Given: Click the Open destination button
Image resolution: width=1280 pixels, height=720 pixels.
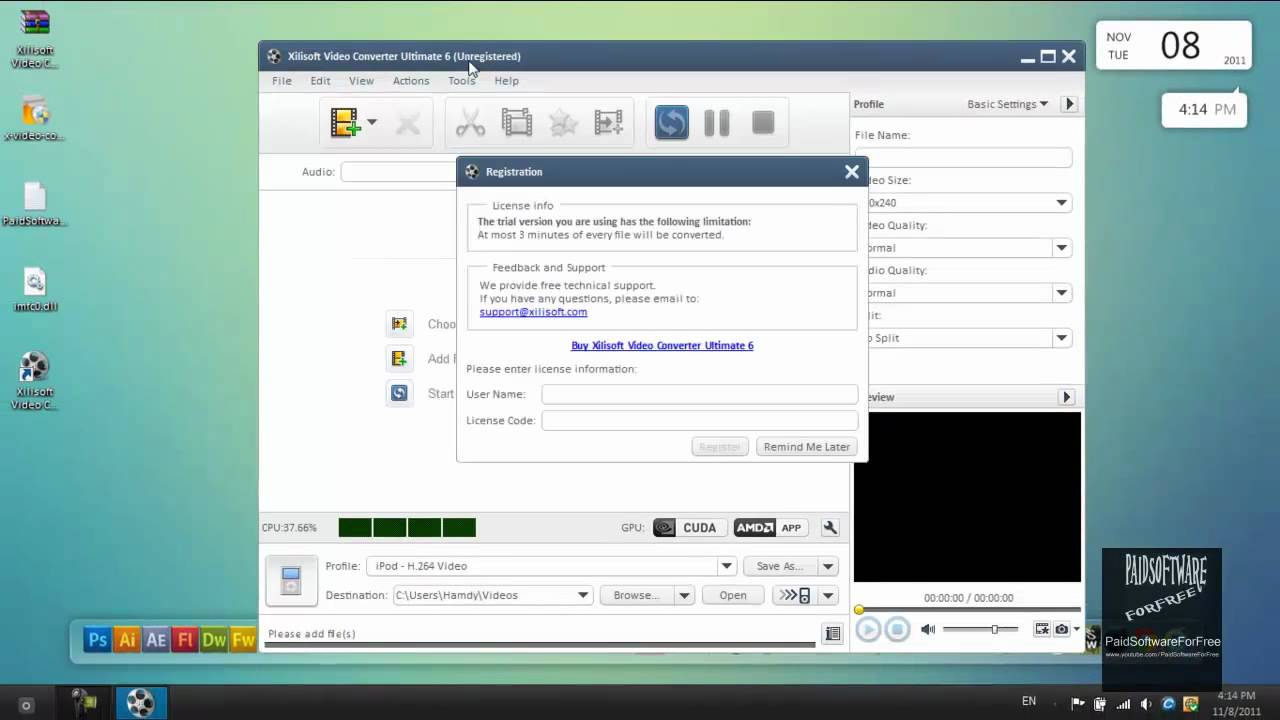Looking at the screenshot, I should pos(733,595).
